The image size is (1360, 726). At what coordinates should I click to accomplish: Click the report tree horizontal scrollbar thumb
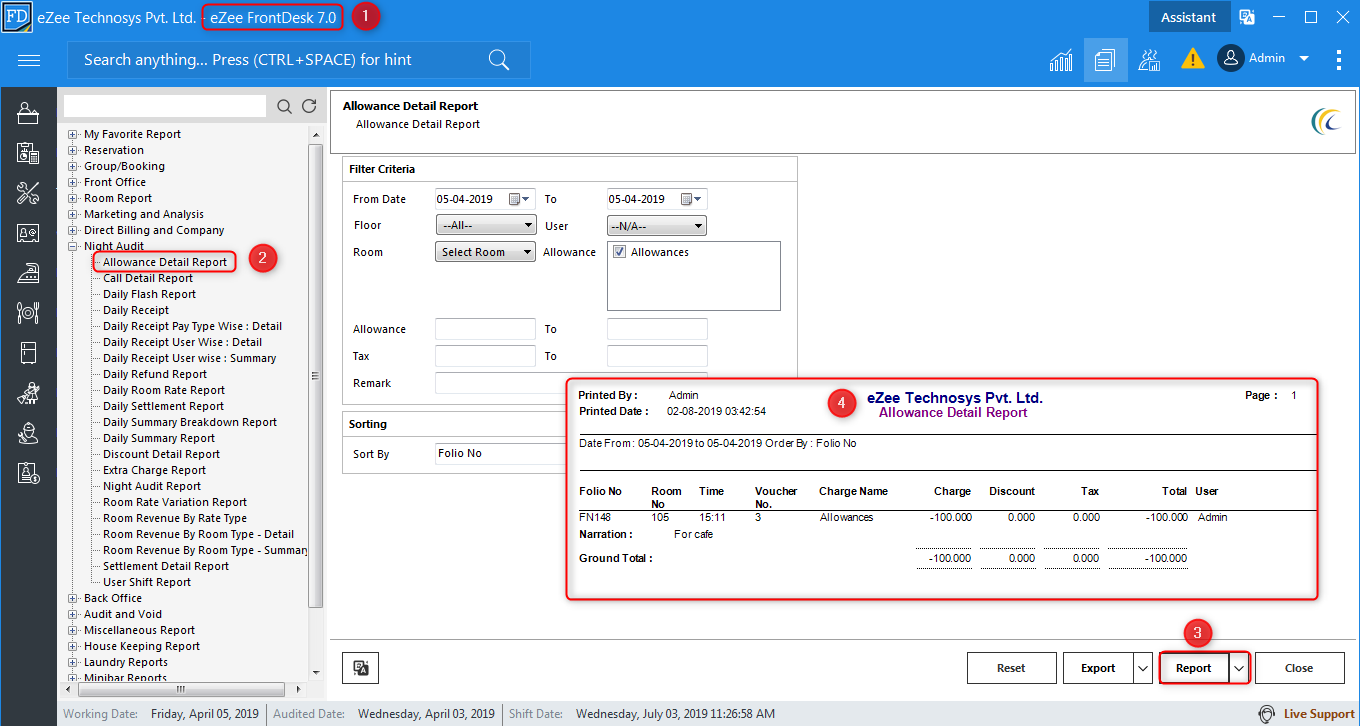pos(180,689)
